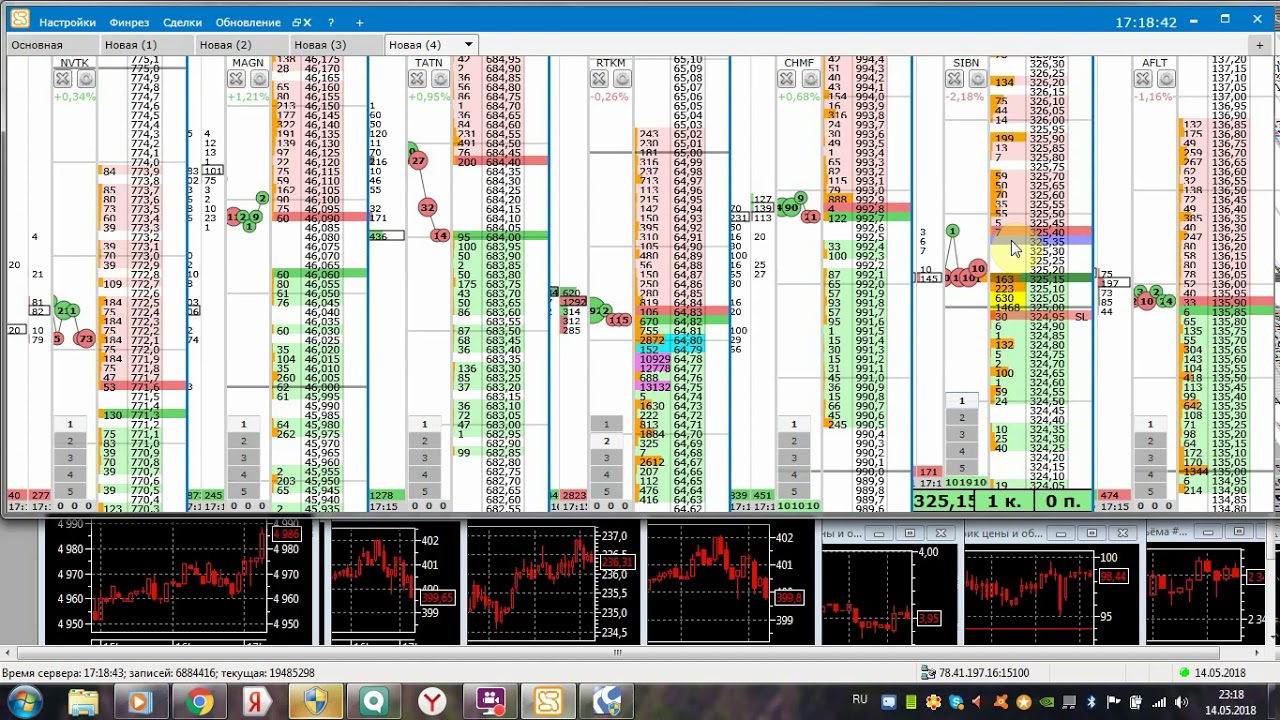Viewport: 1280px width, 720px height.
Task: Open TATN panel gear settings
Action: tap(440, 79)
